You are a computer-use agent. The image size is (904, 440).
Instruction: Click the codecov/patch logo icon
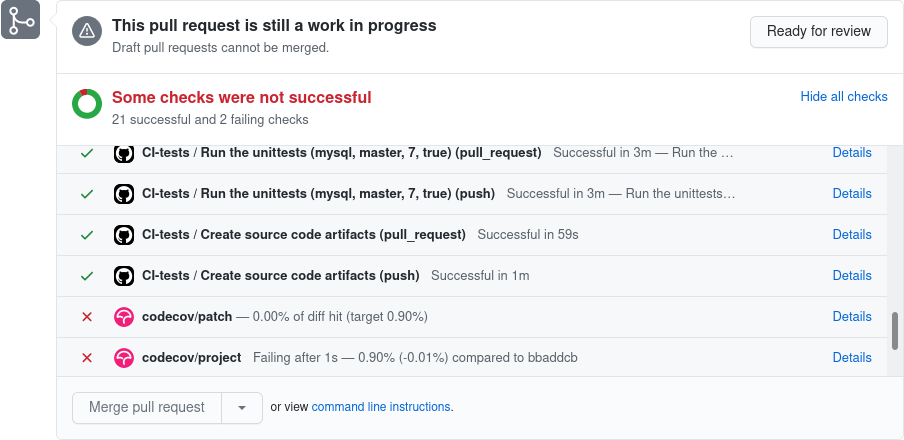[x=124, y=317]
